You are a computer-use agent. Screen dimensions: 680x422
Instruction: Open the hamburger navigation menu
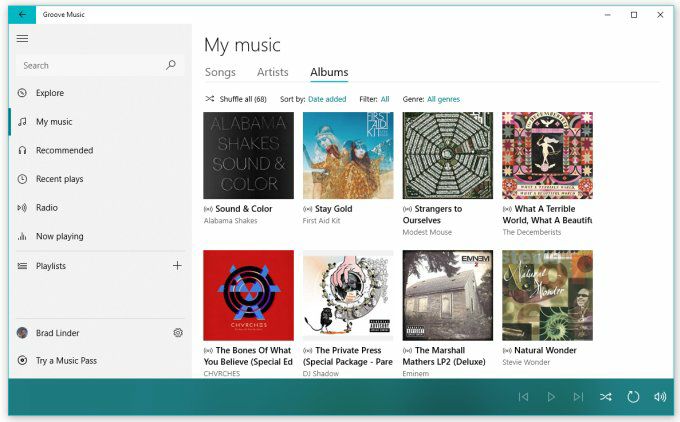[x=23, y=39]
